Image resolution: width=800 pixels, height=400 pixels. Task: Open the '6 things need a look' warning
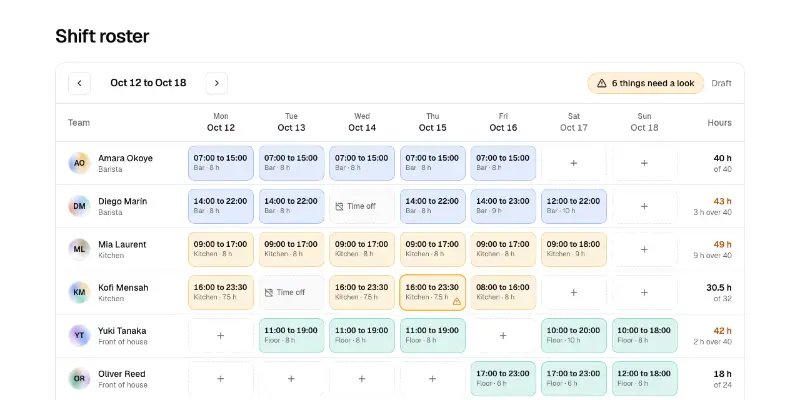pyautogui.click(x=645, y=83)
